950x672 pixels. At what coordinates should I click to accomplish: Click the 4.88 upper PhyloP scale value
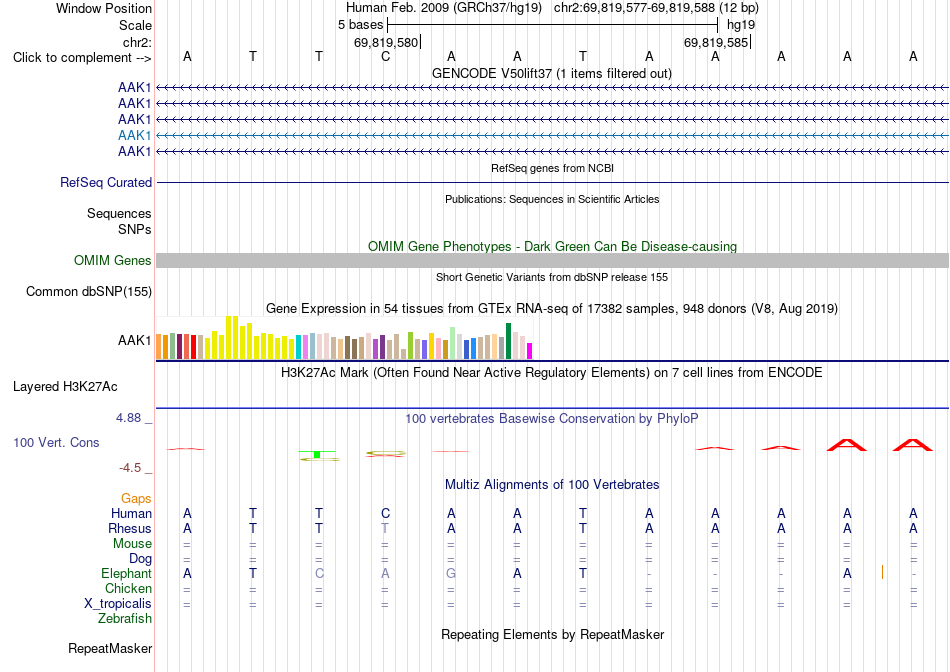[128, 418]
